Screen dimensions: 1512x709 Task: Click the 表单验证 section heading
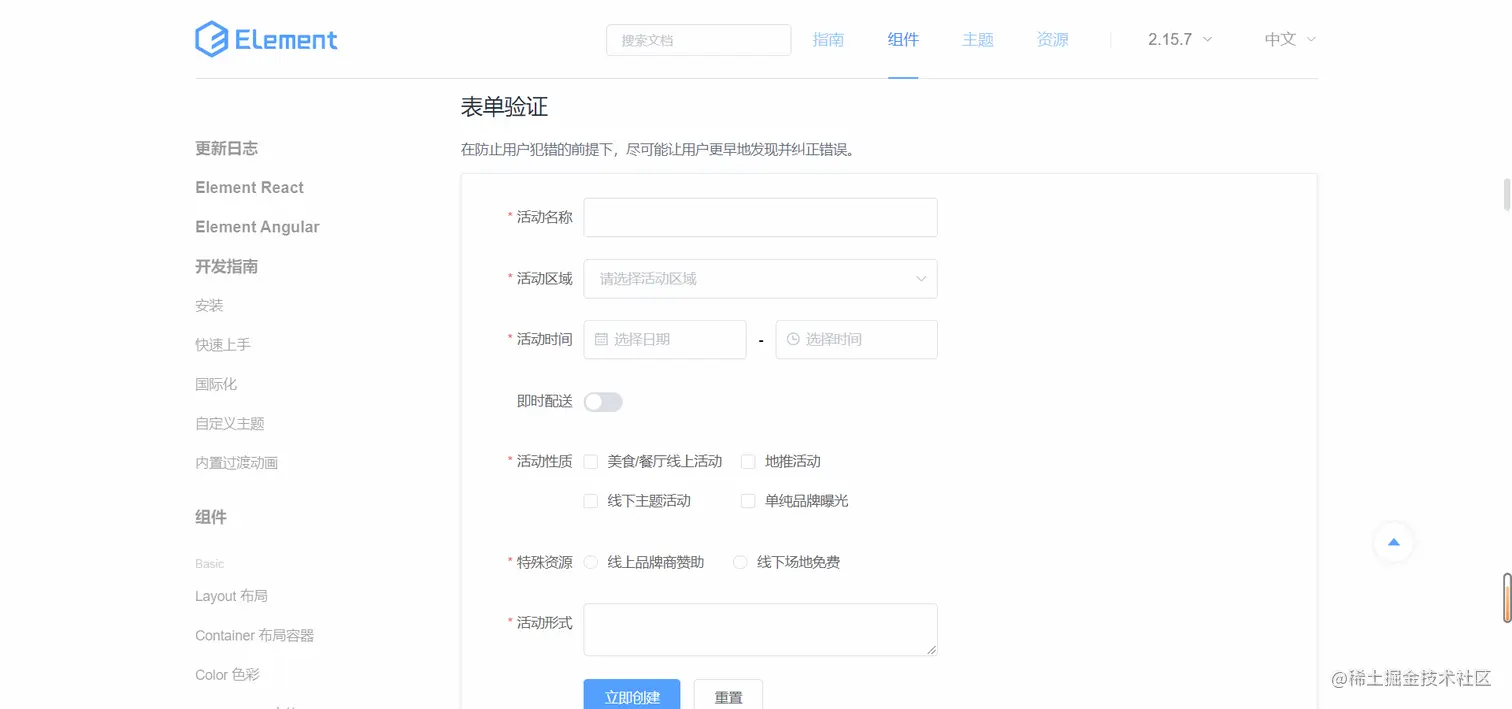pyautogui.click(x=504, y=107)
